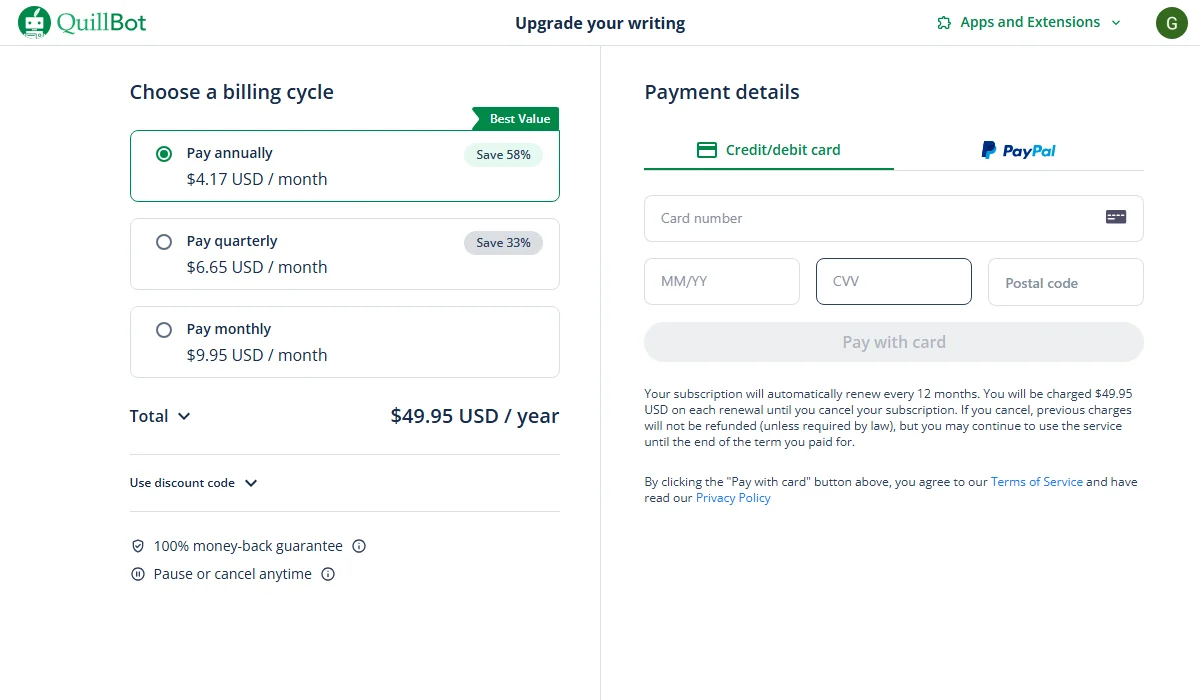This screenshot has height=700, width=1200.
Task: Click the QuillBot robot logo
Action: click(35, 22)
